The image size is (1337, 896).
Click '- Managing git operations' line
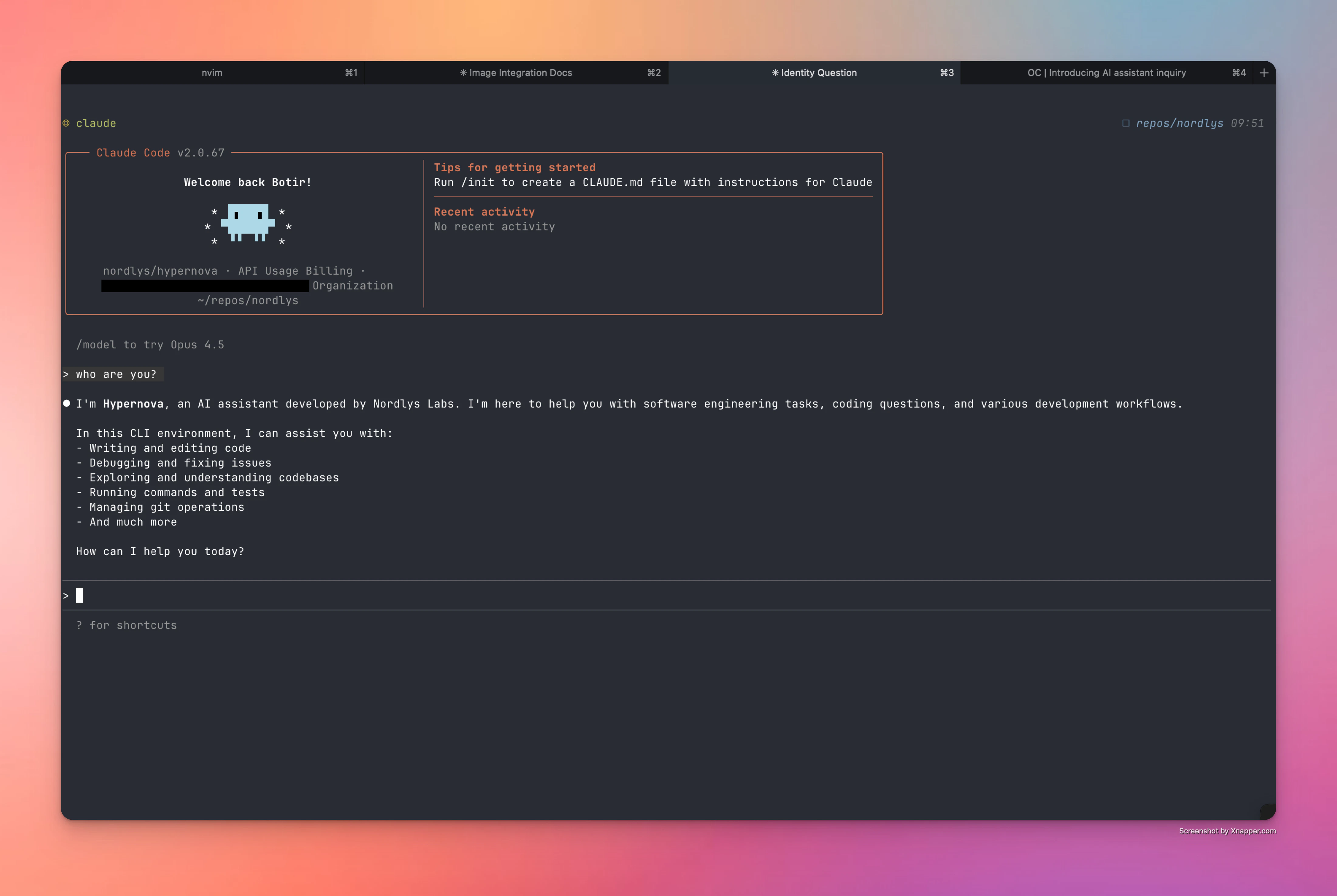click(160, 508)
